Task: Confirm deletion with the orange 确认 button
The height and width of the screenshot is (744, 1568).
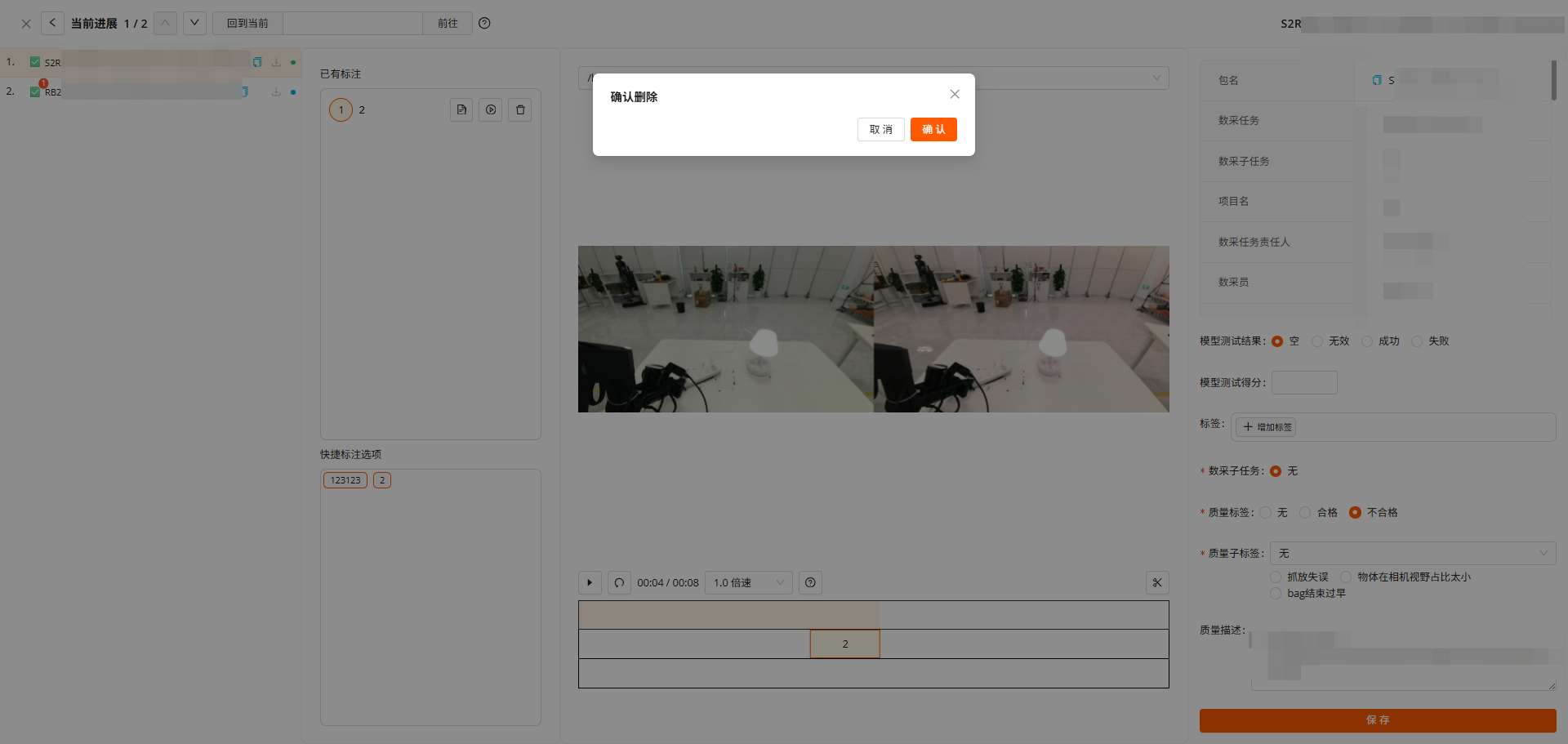Action: [x=933, y=130]
